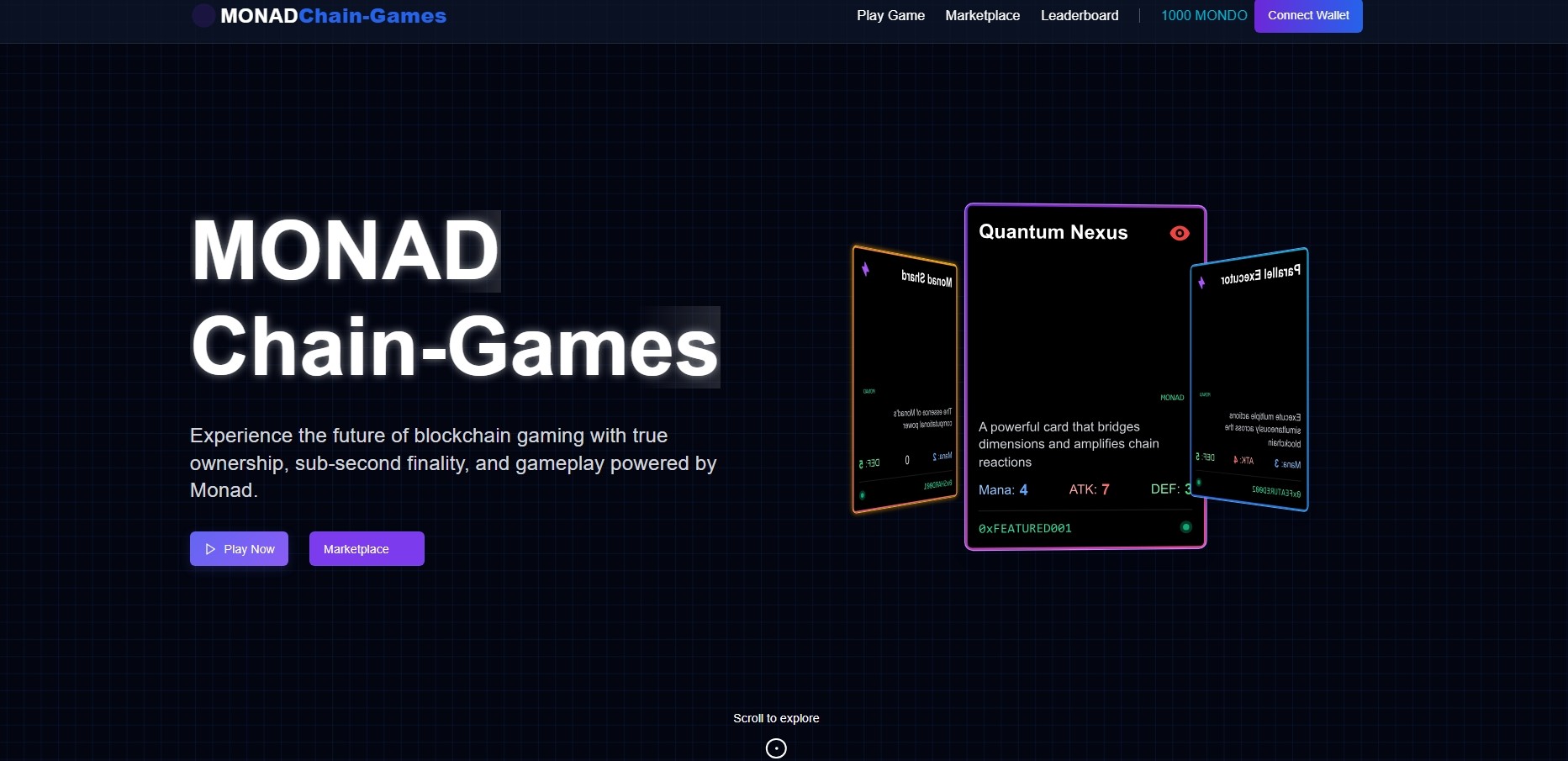This screenshot has width=1568, height=761.
Task: Click the 1000 MONDO balance
Action: coord(1204,15)
